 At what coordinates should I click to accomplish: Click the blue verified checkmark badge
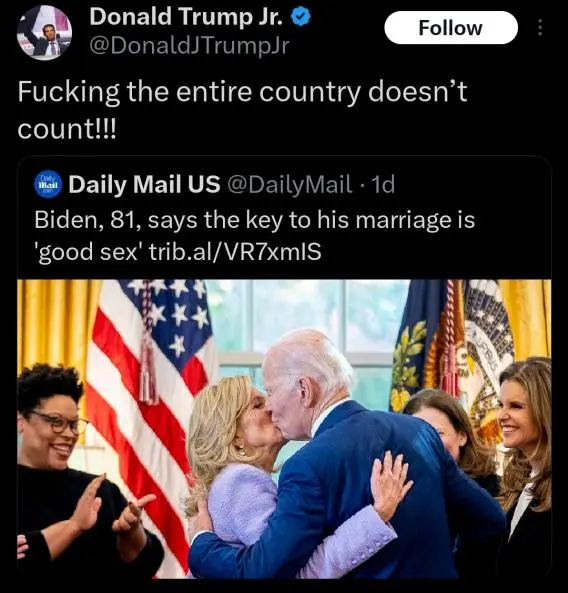(301, 17)
